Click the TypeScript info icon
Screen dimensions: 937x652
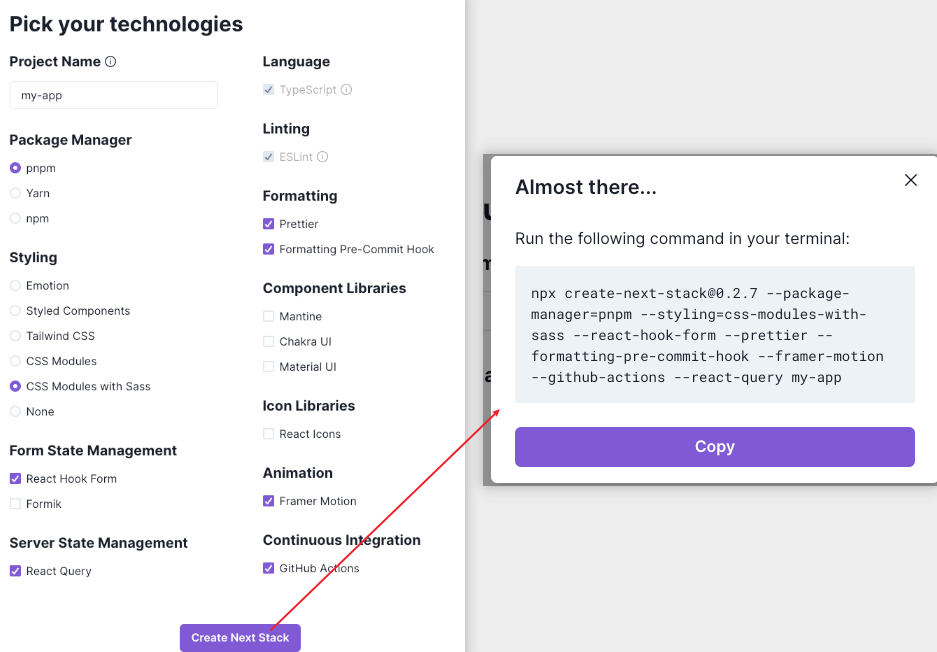[x=346, y=90]
